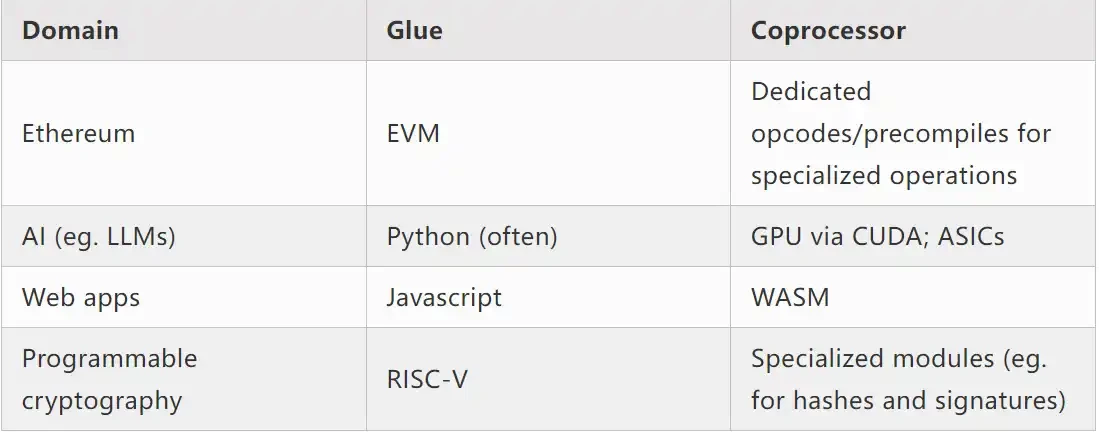The image size is (1099, 433).
Task: Select the Programmable cryptography cell
Action: [x=109, y=379]
